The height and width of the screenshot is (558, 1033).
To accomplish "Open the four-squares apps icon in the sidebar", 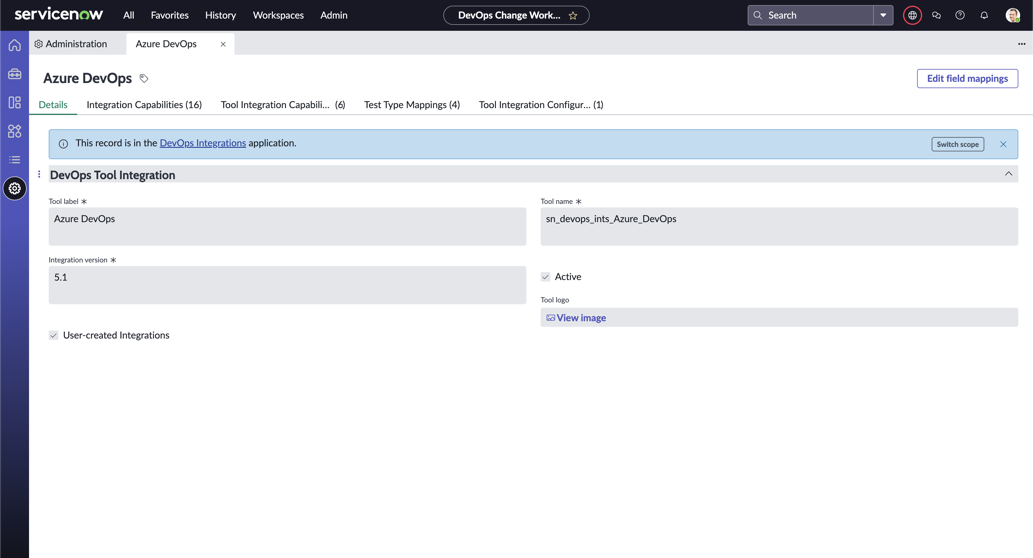I will (14, 131).
